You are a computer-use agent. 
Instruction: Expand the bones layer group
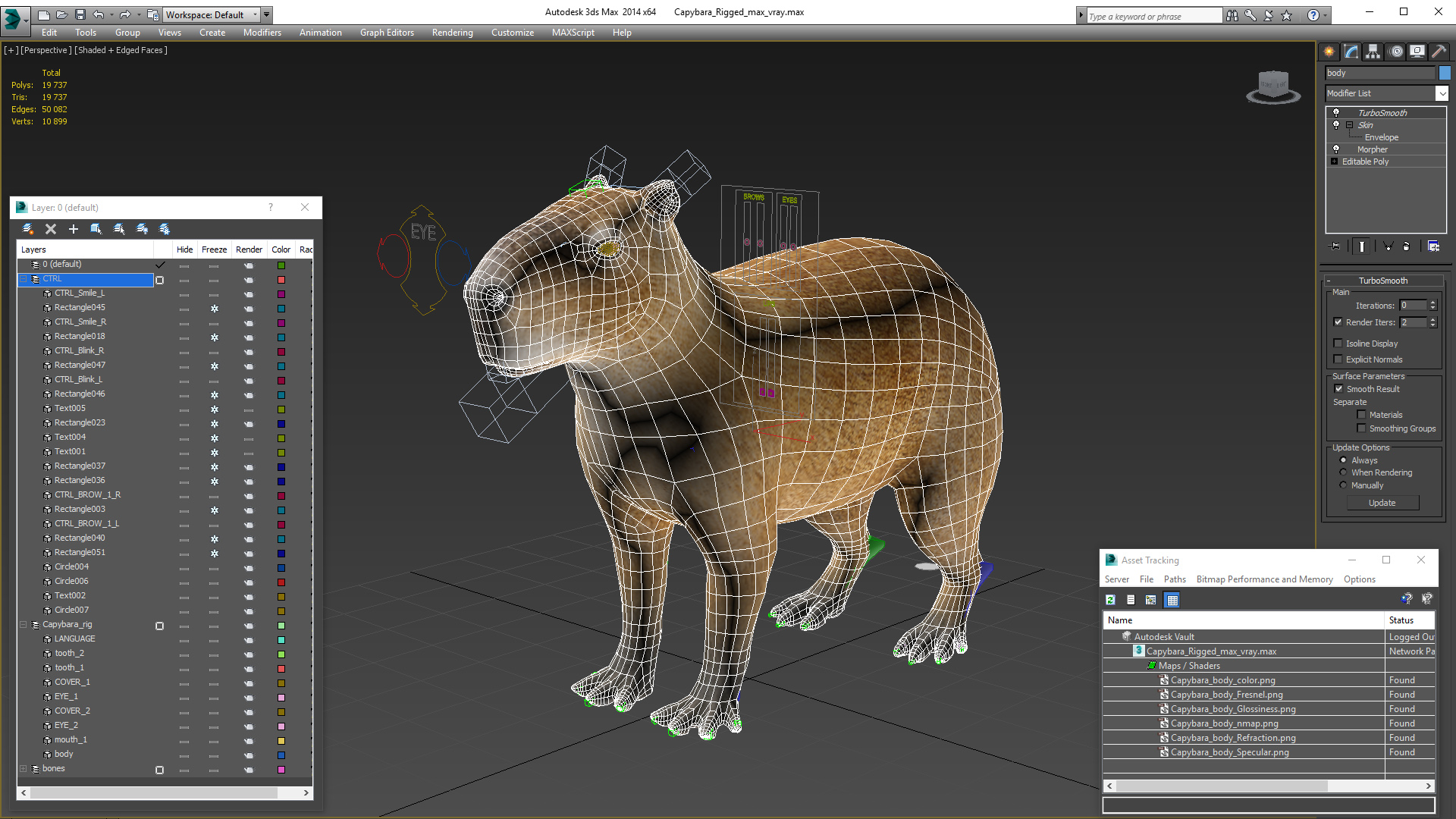click(x=22, y=768)
